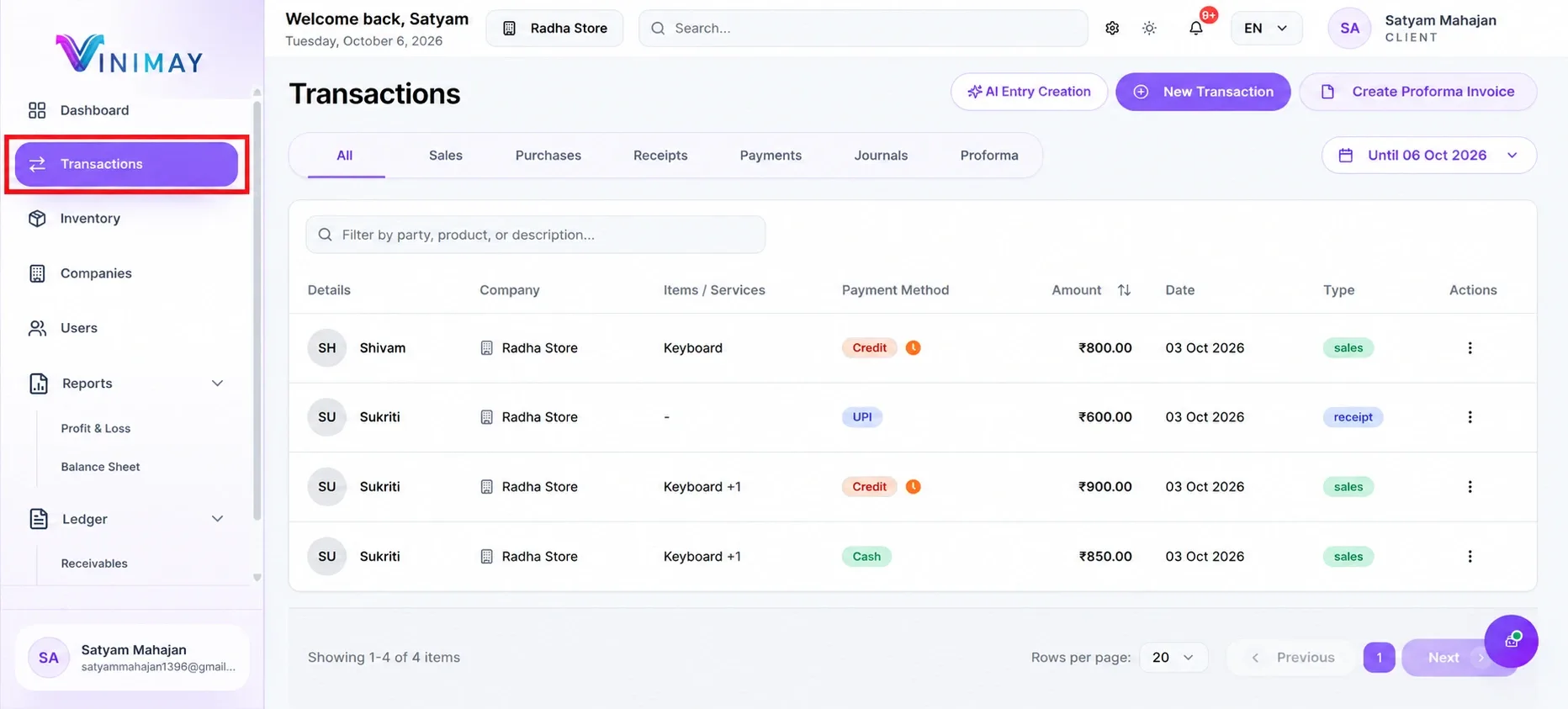
Task: Open Balance Sheet report
Action: coord(100,467)
